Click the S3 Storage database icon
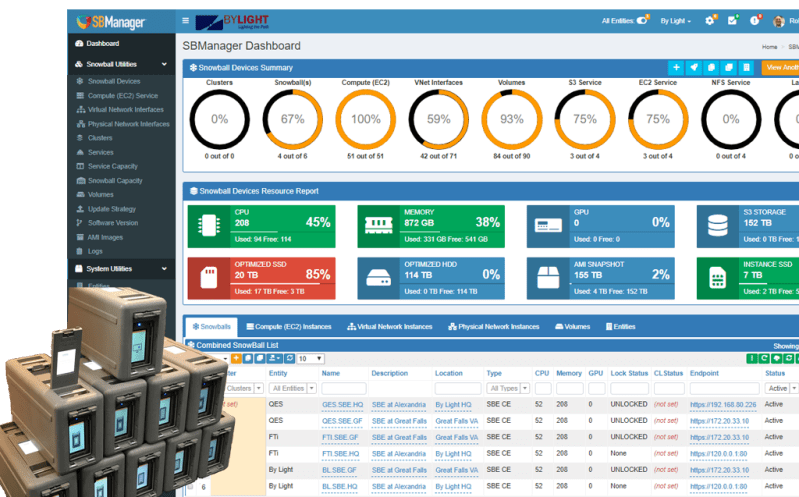Viewport: 799px width, 497px height. 717,226
